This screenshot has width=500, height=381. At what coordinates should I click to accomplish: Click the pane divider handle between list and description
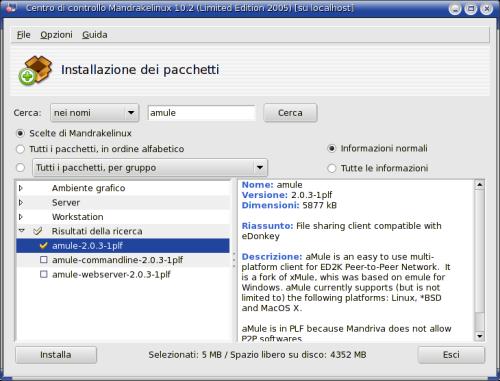(234, 261)
